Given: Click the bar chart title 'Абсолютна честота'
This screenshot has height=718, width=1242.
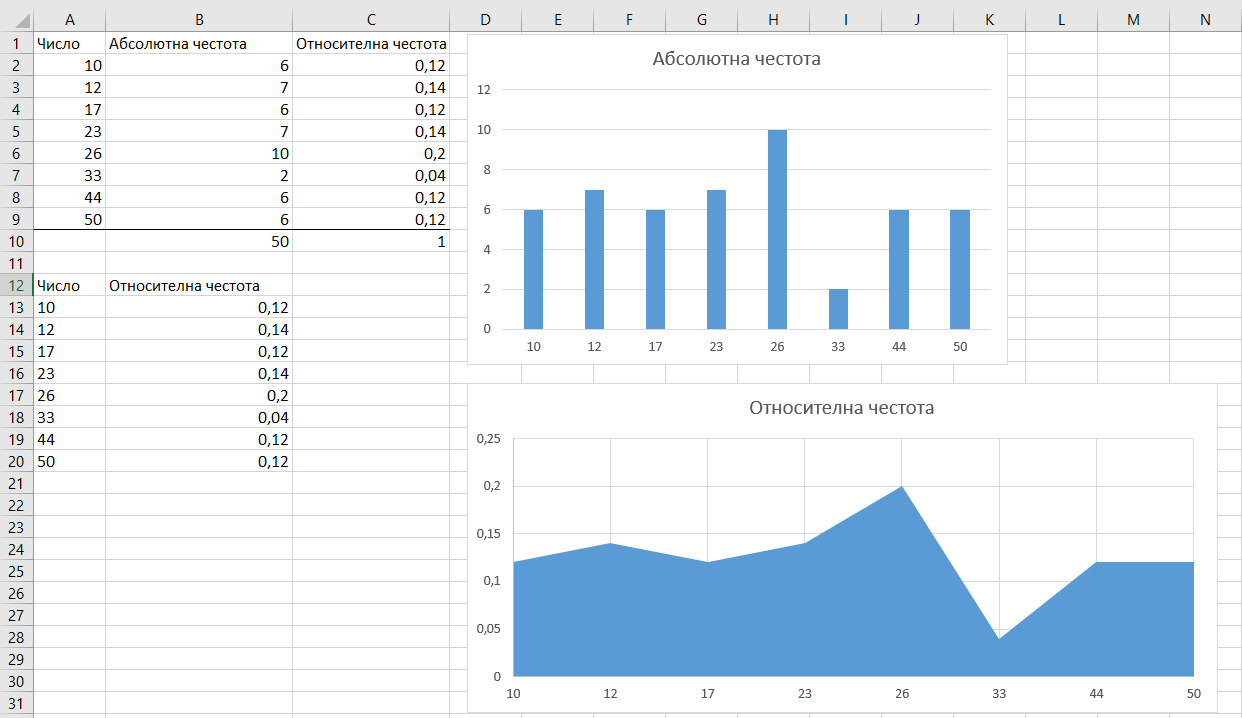Looking at the screenshot, I should (x=736, y=59).
